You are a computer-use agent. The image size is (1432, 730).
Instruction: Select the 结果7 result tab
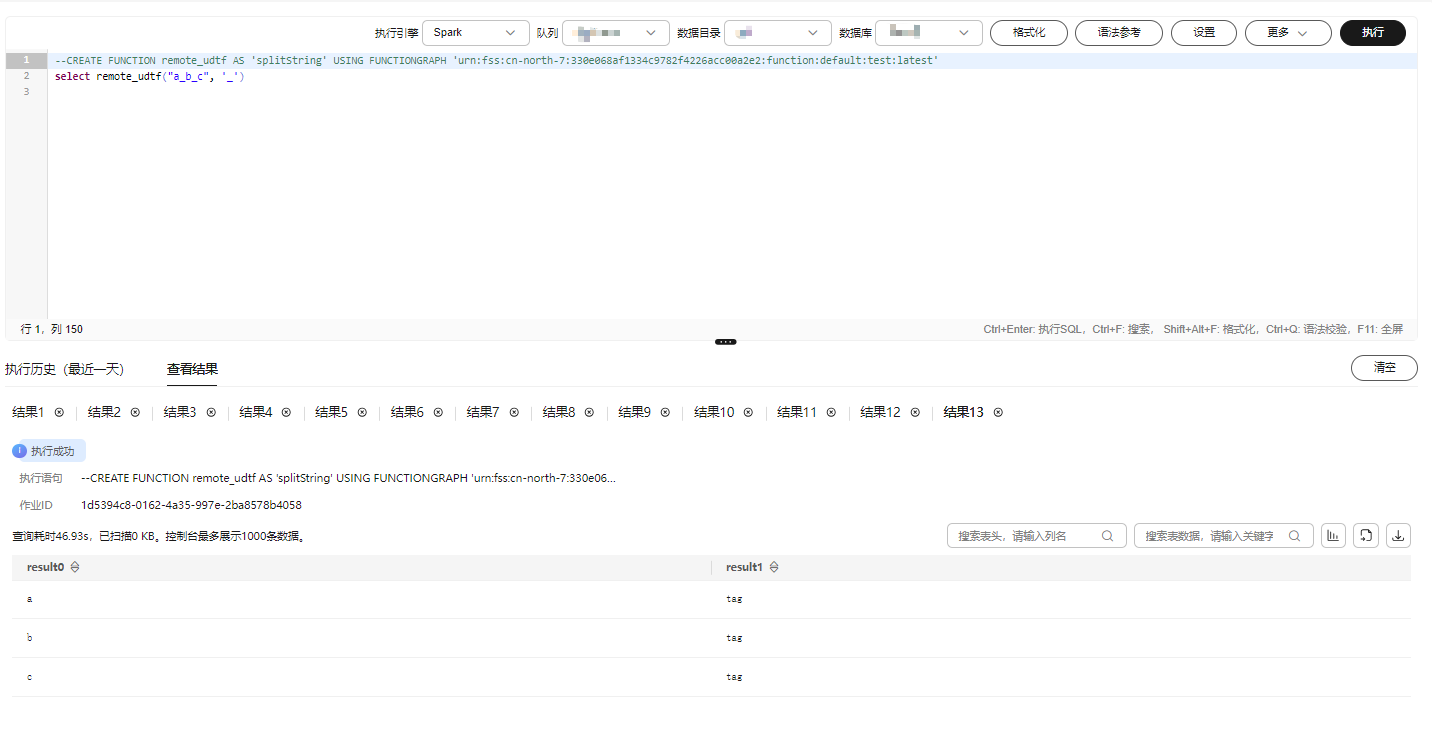coord(483,412)
